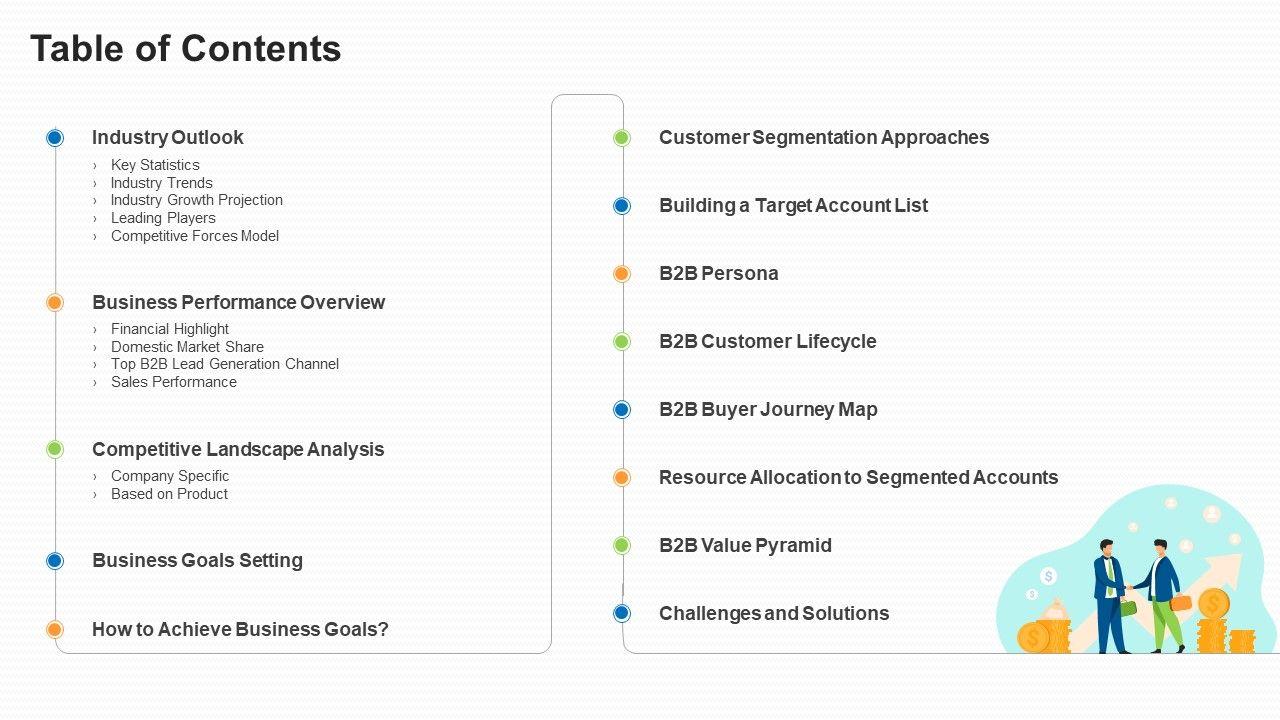The height and width of the screenshot is (720, 1280).
Task: Select the Key Statistics sub-item
Action: click(155, 165)
